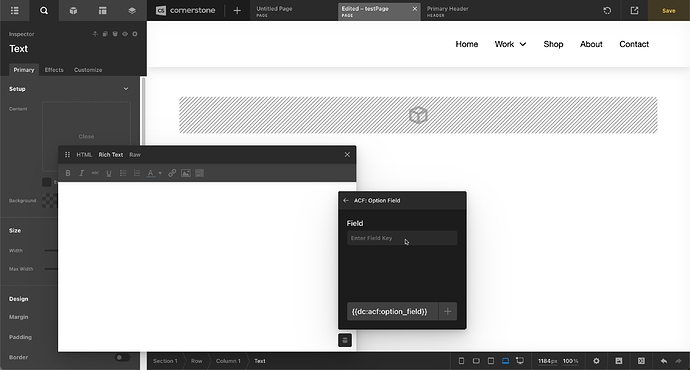Add a new document with plus icon
The image size is (690, 370).
237,11
